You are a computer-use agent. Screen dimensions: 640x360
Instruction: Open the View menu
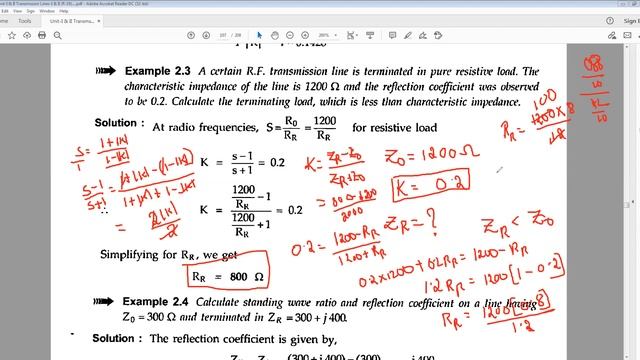click(18, 11)
